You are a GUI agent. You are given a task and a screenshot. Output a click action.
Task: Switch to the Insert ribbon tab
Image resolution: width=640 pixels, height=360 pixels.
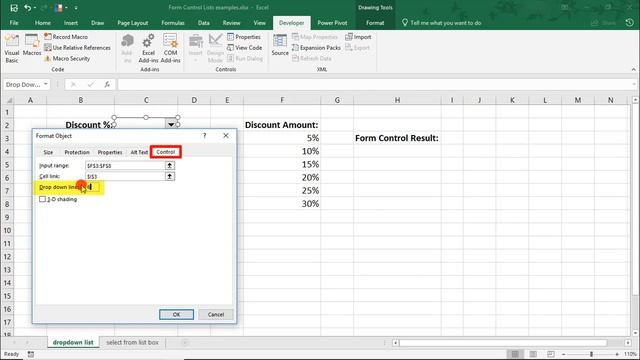coord(71,23)
